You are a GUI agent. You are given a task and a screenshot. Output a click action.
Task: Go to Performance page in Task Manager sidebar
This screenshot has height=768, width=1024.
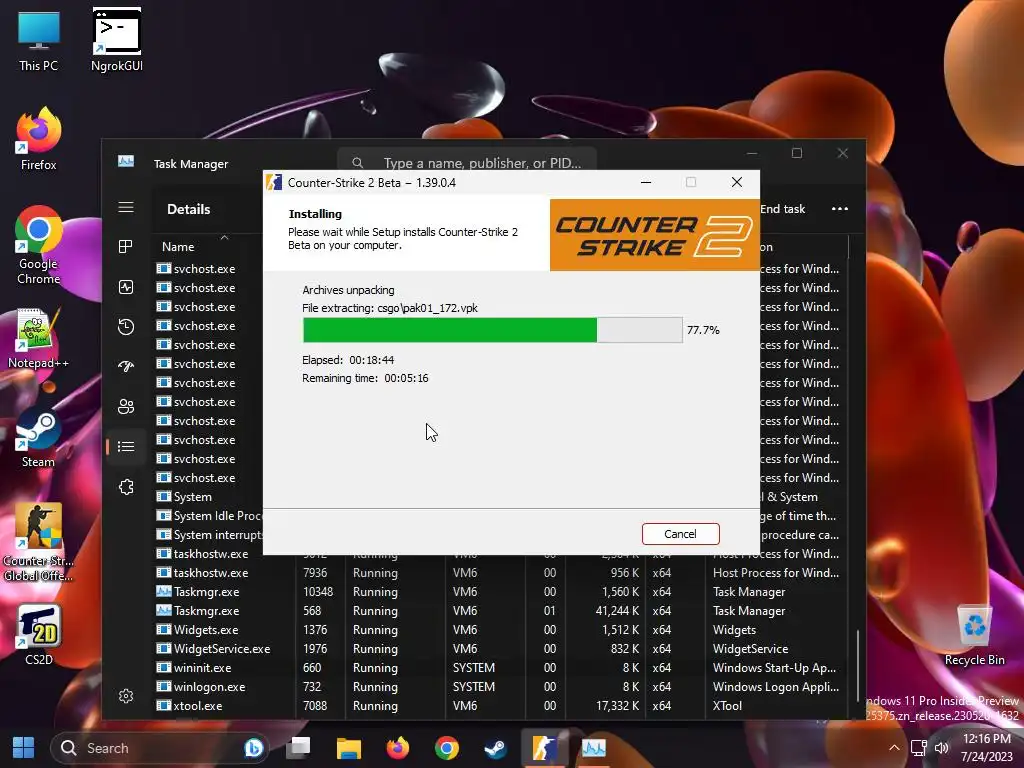[126, 287]
